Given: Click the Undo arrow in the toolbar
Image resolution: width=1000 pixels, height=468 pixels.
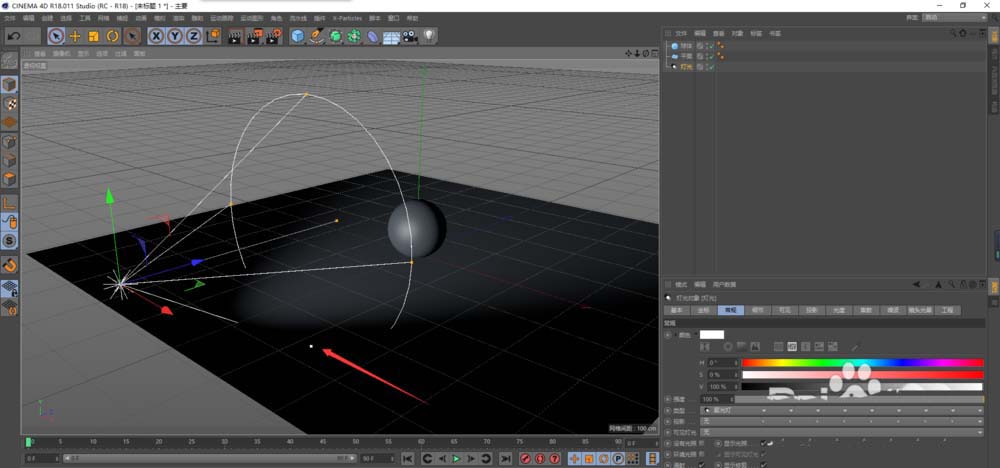Looking at the screenshot, I should (x=15, y=36).
